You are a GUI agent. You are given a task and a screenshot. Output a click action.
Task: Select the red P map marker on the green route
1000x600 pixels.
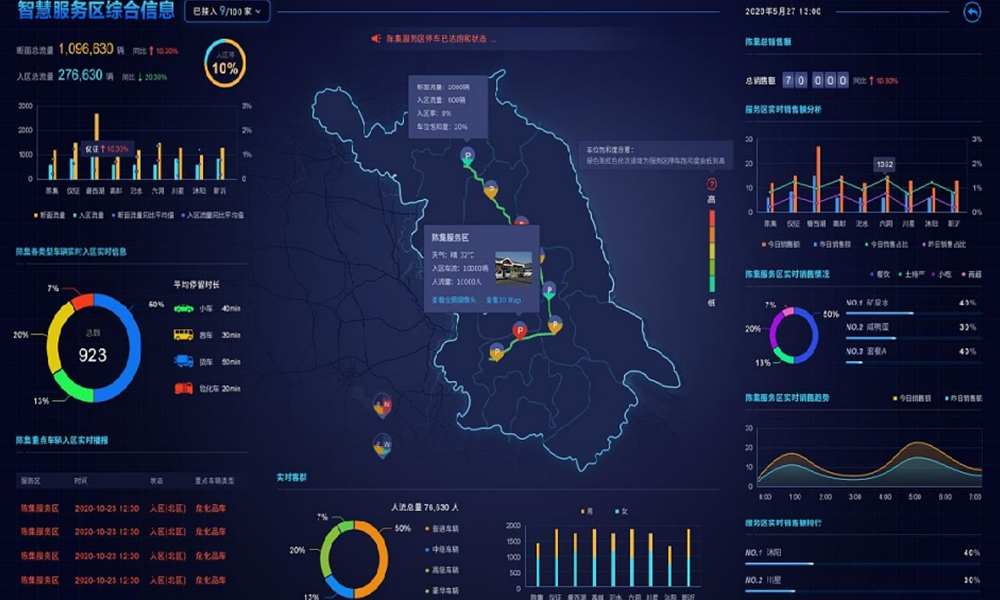520,331
